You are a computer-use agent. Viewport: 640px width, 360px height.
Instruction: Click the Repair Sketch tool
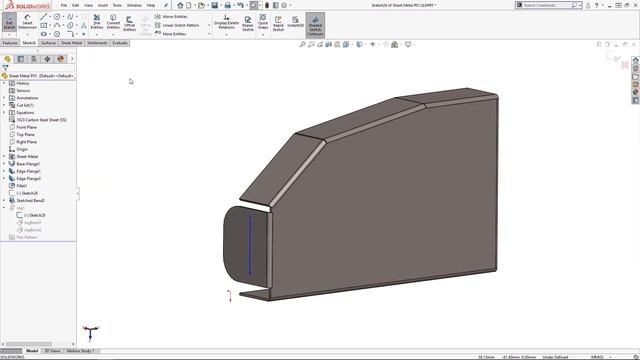(248, 24)
